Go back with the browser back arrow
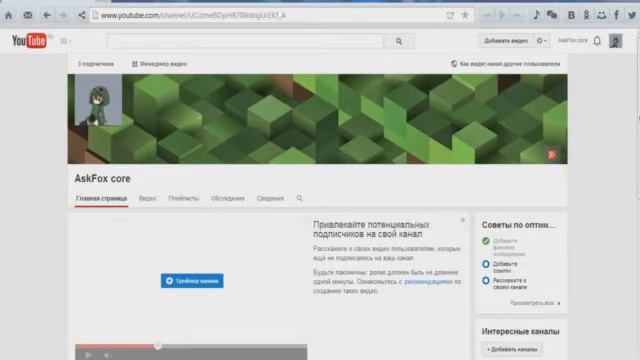The height and width of the screenshot is (360, 640). coord(47,16)
